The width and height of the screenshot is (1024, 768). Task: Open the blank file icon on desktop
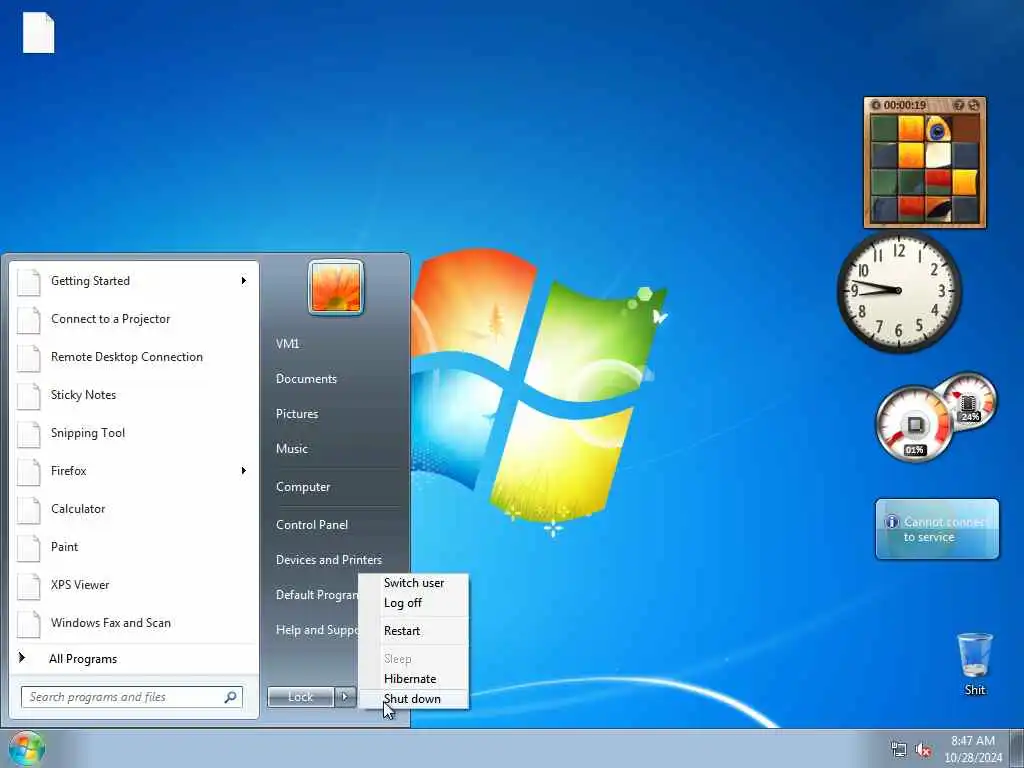(39, 33)
